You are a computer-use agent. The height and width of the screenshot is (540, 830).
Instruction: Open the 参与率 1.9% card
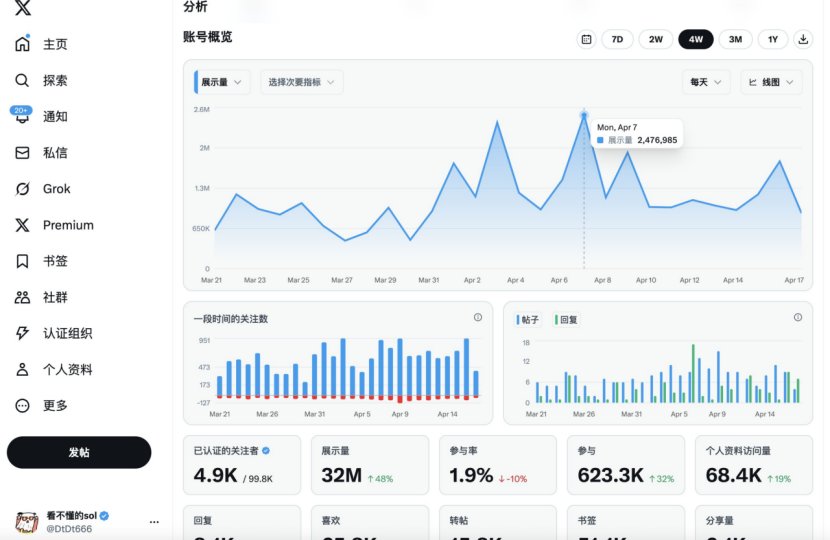pyautogui.click(x=498, y=465)
